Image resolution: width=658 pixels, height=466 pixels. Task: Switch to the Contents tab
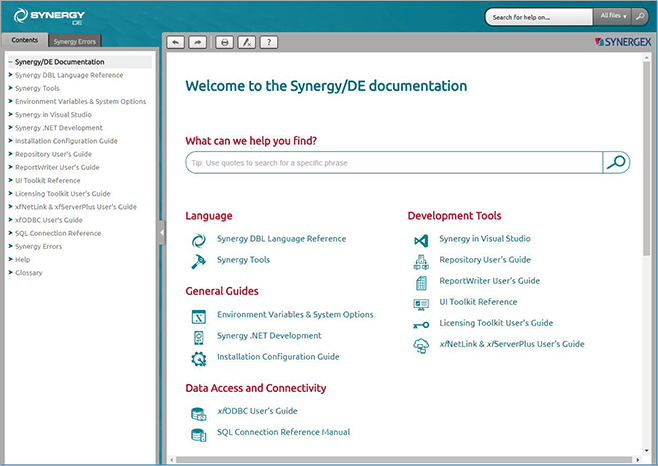click(x=25, y=40)
